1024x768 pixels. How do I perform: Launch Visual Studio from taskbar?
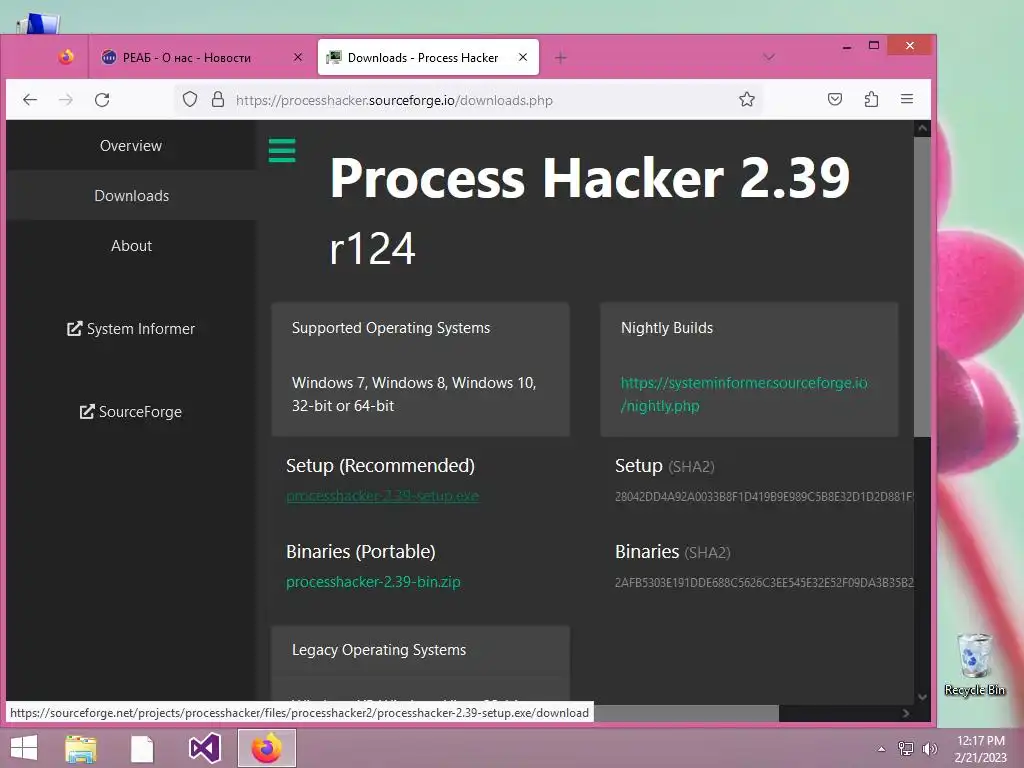(204, 748)
